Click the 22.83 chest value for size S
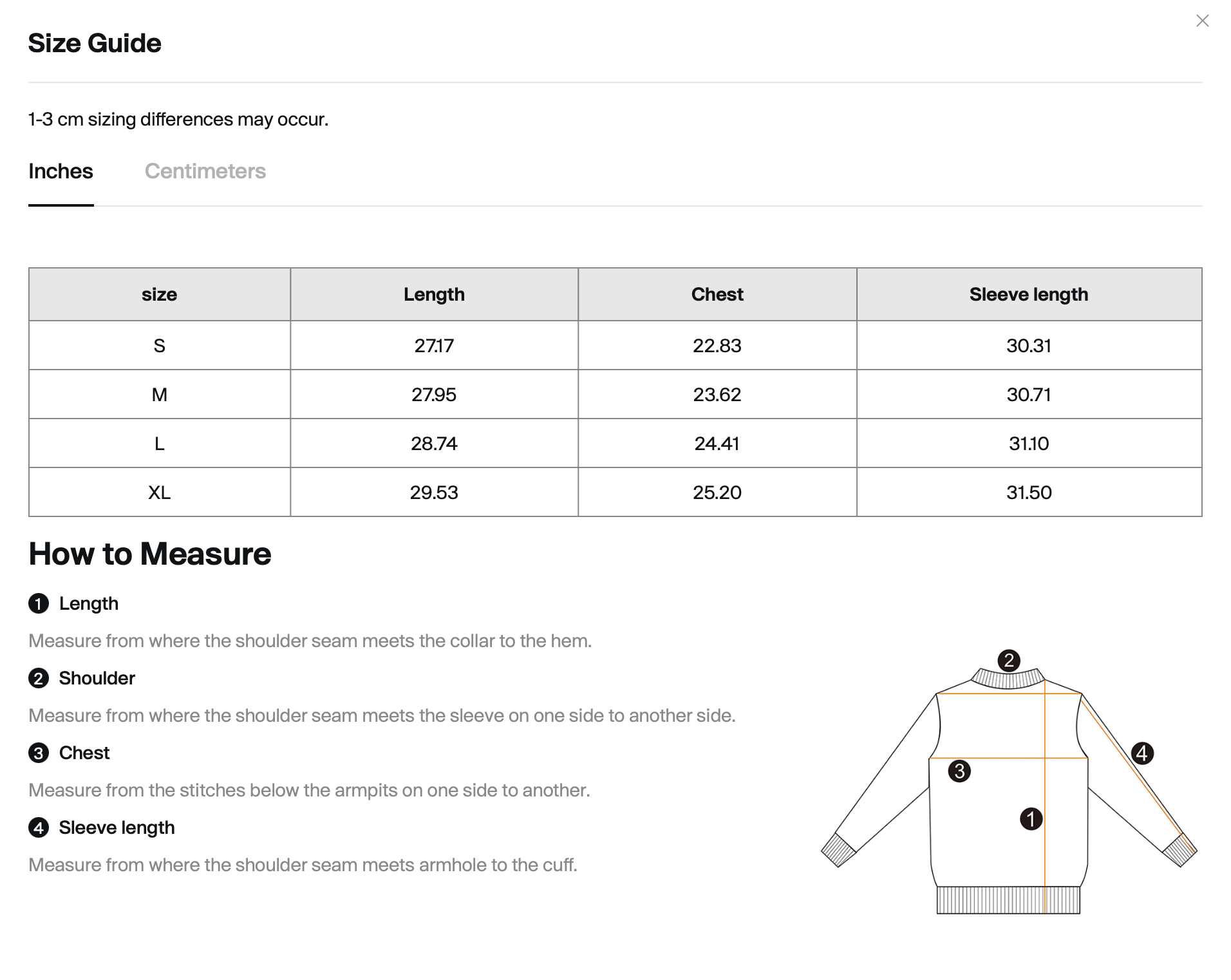This screenshot has height=980, width=1231. click(x=717, y=346)
